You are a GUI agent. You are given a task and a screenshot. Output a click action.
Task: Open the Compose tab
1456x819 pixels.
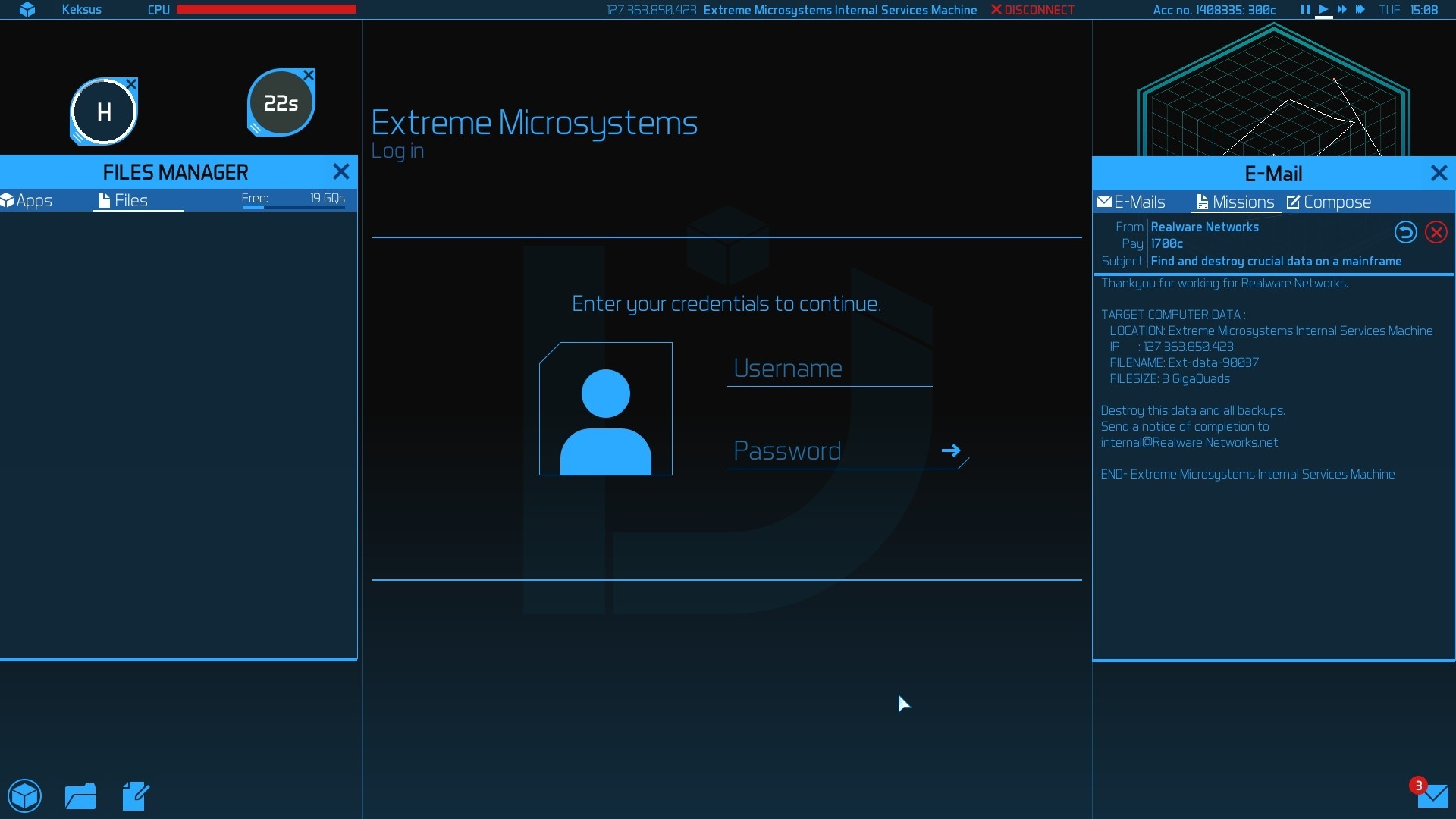point(1329,202)
